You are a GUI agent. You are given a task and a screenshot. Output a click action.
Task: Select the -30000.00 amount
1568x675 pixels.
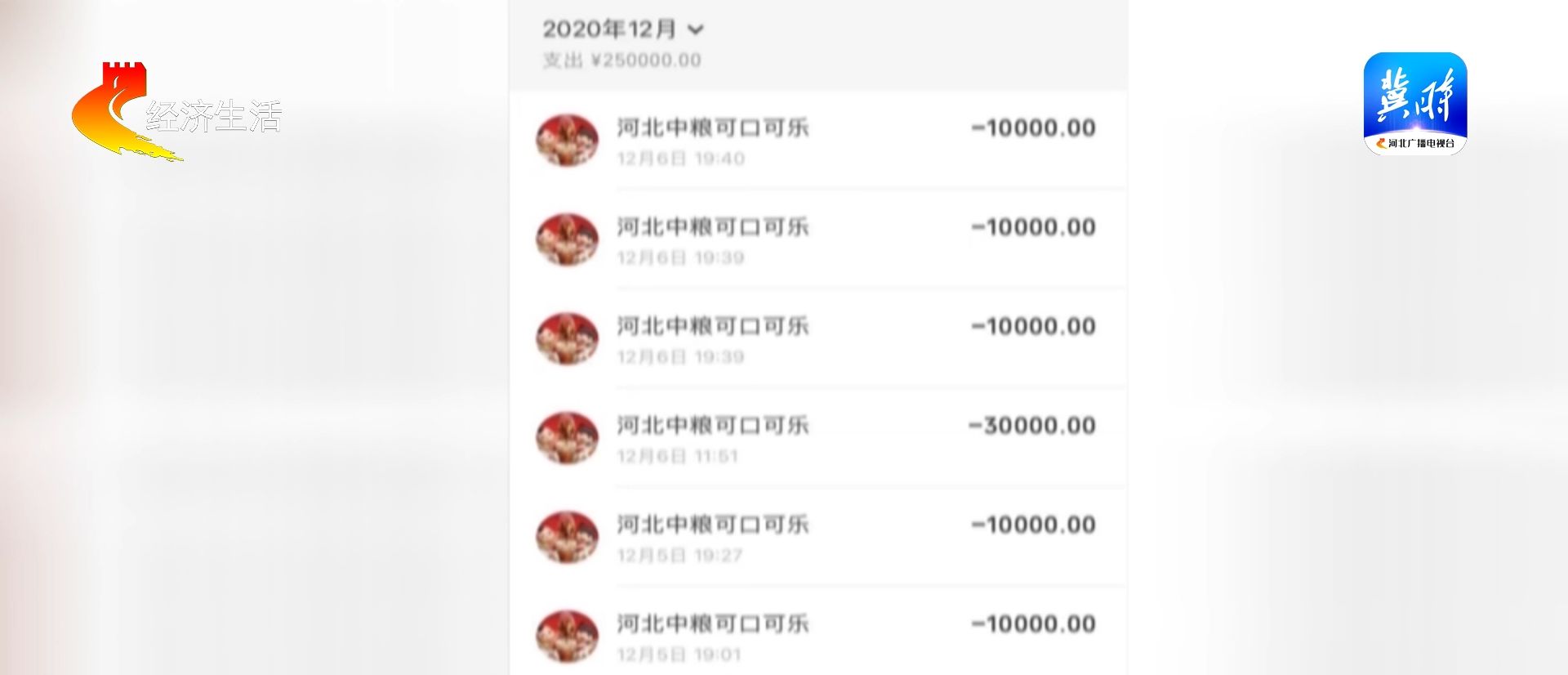(1032, 426)
